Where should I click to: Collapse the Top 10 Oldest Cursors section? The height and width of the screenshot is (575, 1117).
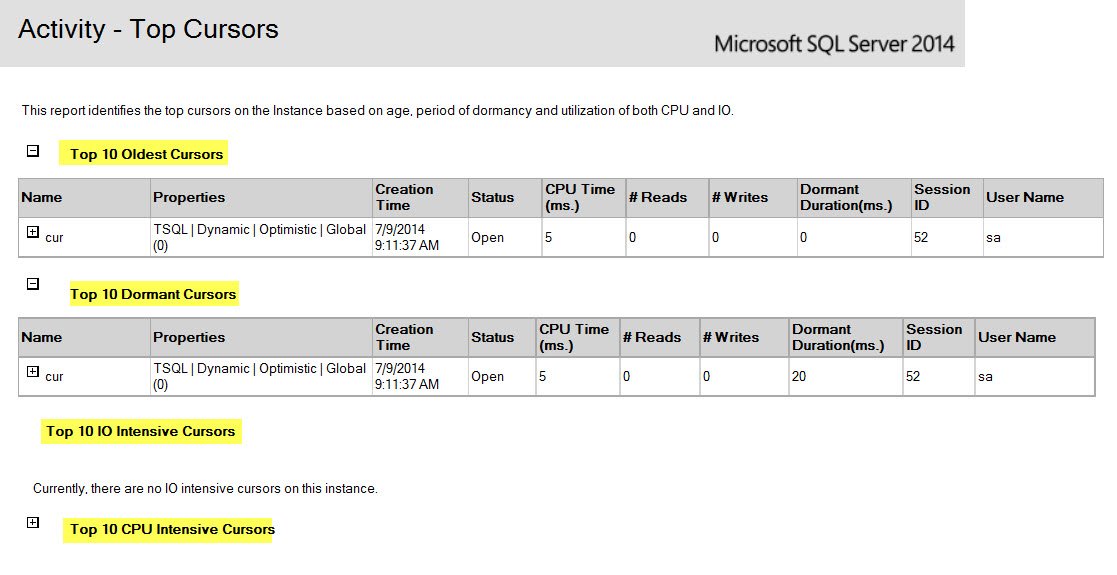[33, 152]
